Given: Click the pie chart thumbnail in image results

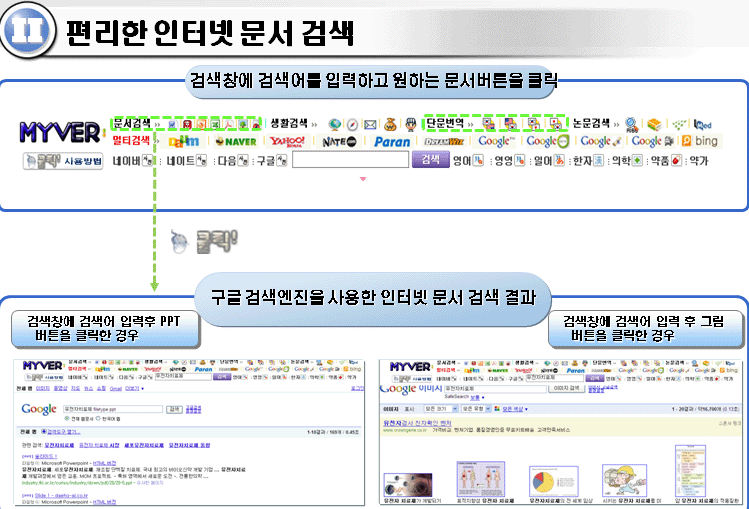Looking at the screenshot, I should click(x=554, y=481).
